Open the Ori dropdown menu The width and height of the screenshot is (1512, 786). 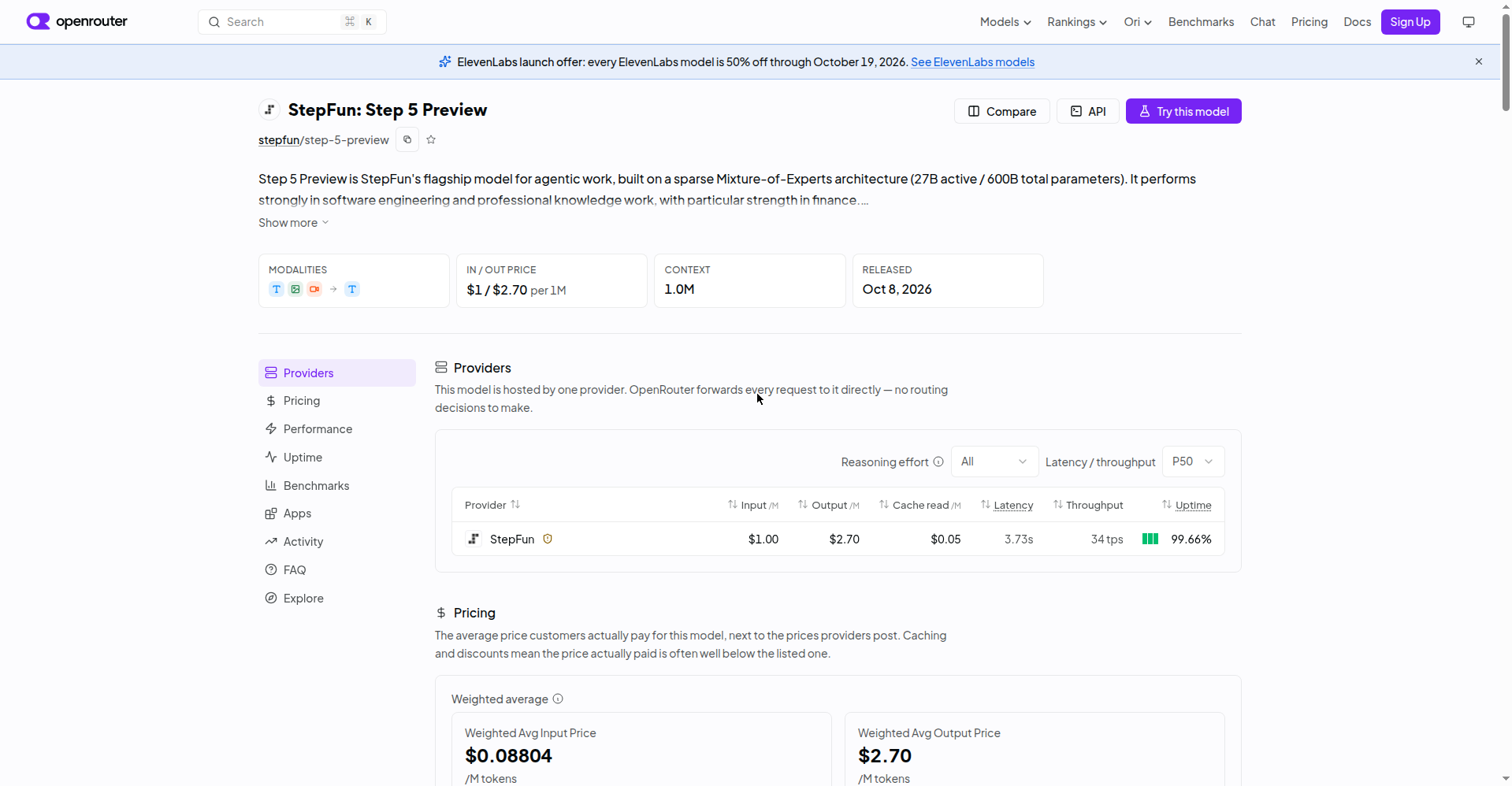pyautogui.click(x=1138, y=22)
